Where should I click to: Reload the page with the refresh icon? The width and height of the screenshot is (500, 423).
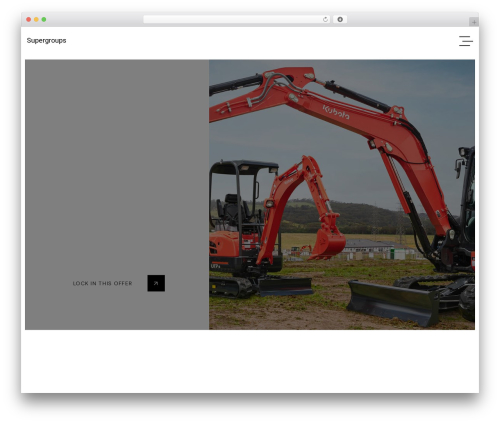(325, 19)
